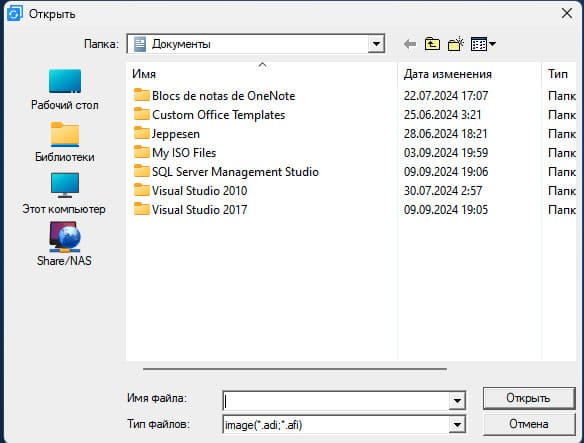Sort by the Имя column header
This screenshot has height=443, width=584.
tap(262, 74)
